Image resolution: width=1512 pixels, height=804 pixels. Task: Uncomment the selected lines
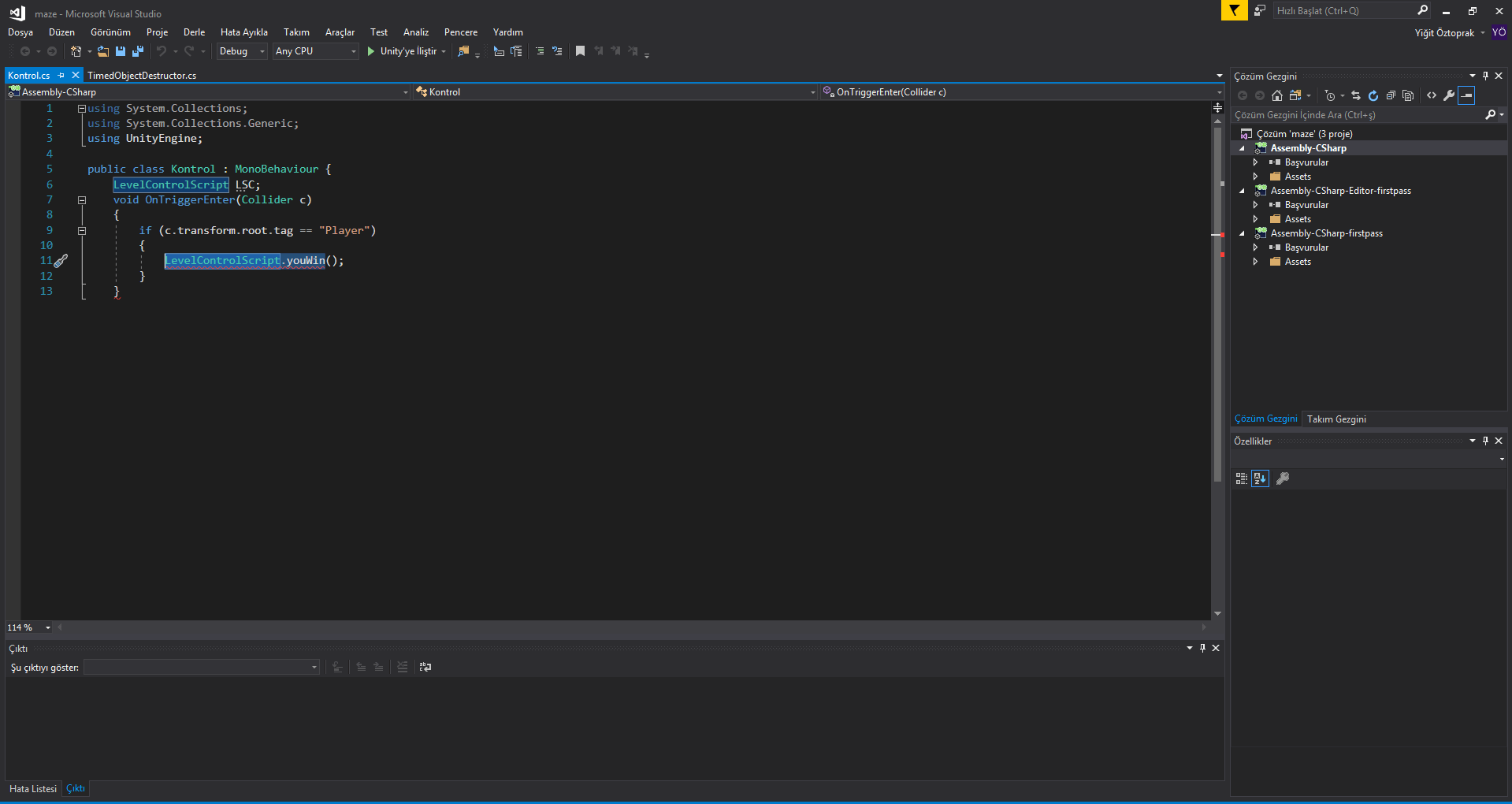pyautogui.click(x=557, y=51)
